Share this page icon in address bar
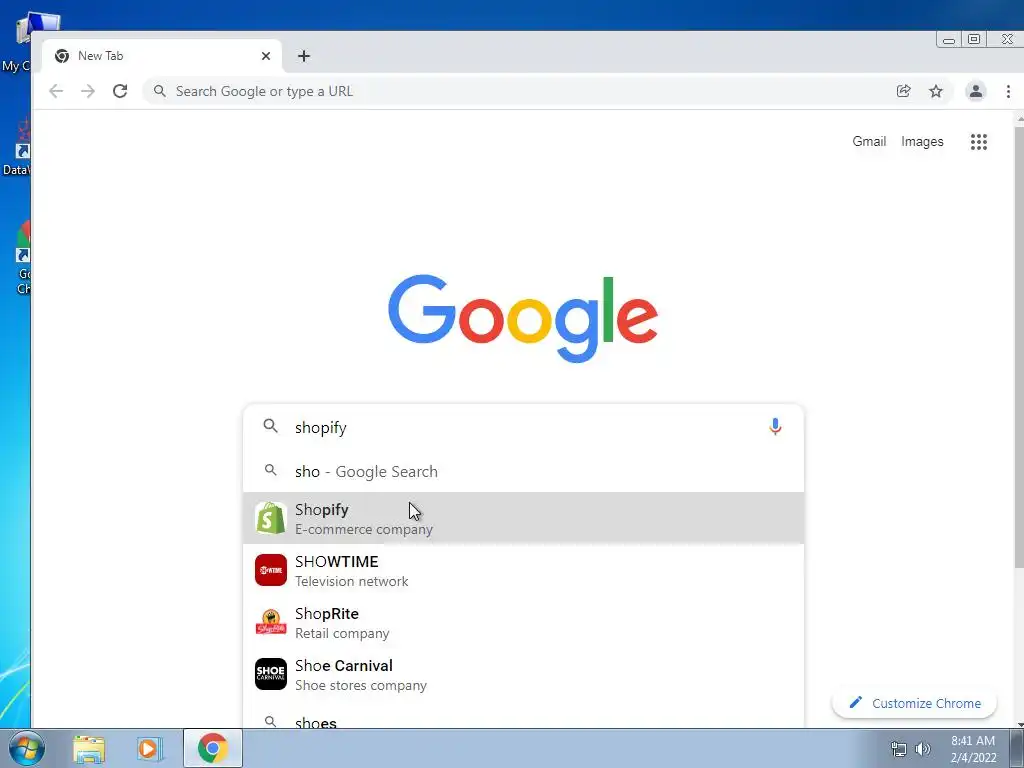Image resolution: width=1024 pixels, height=768 pixels. point(904,91)
